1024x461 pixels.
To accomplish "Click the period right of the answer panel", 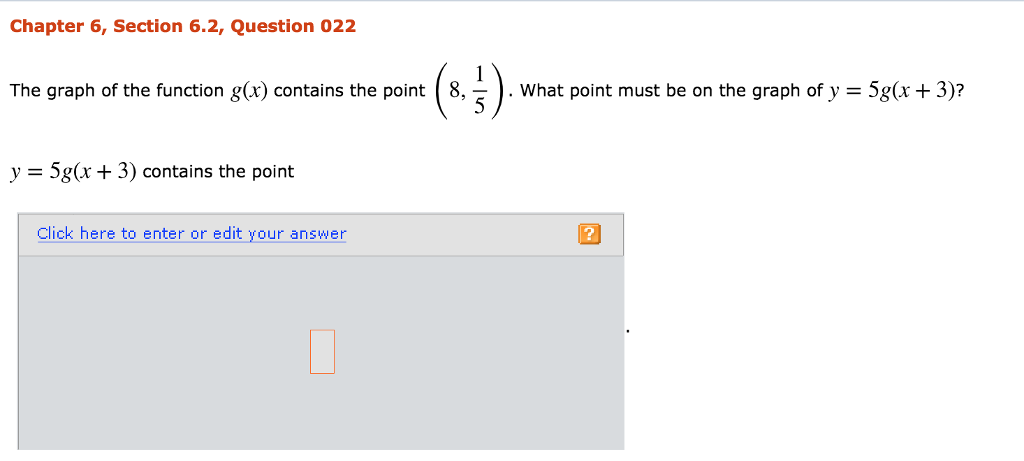I will coord(628,332).
